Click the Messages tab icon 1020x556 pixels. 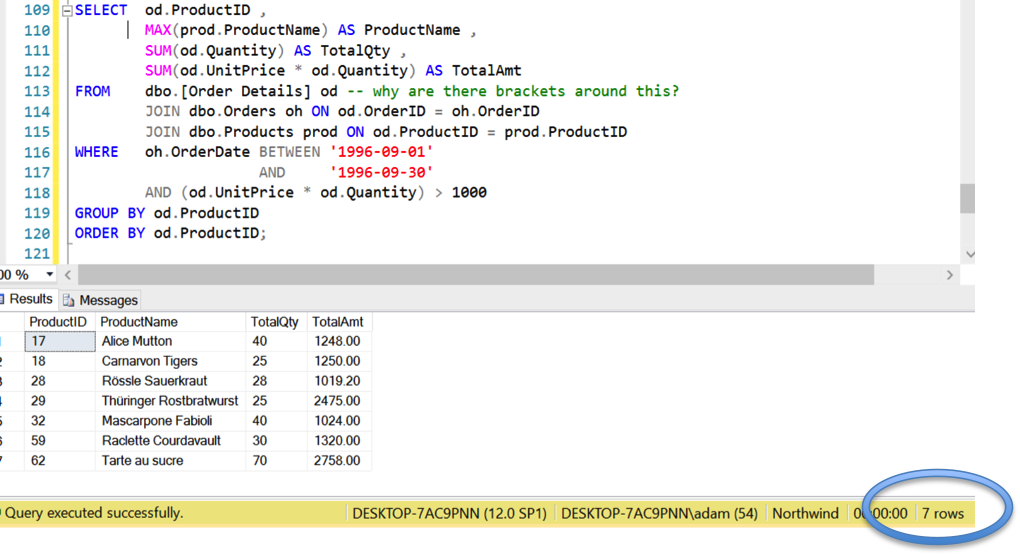[x=68, y=300]
